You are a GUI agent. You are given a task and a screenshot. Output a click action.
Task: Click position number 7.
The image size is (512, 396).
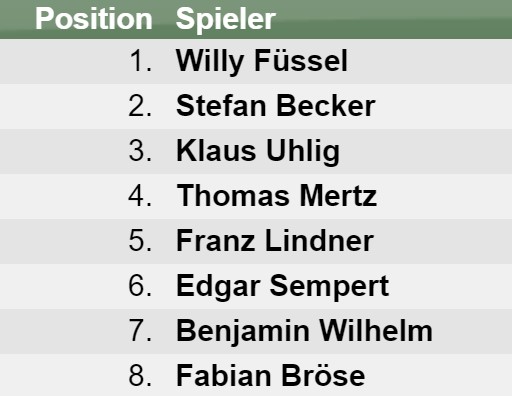(140, 331)
